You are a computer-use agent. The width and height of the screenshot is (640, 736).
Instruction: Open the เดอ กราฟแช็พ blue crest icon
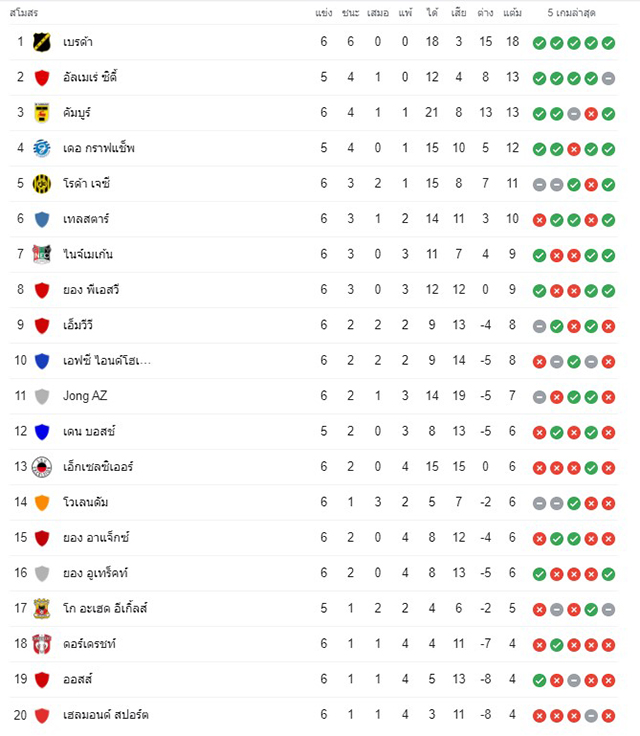(x=42, y=148)
